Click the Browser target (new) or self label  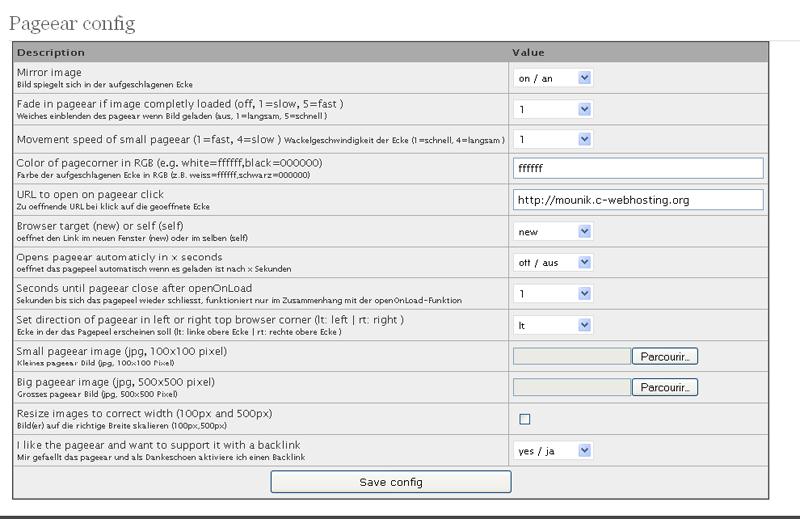[100, 226]
